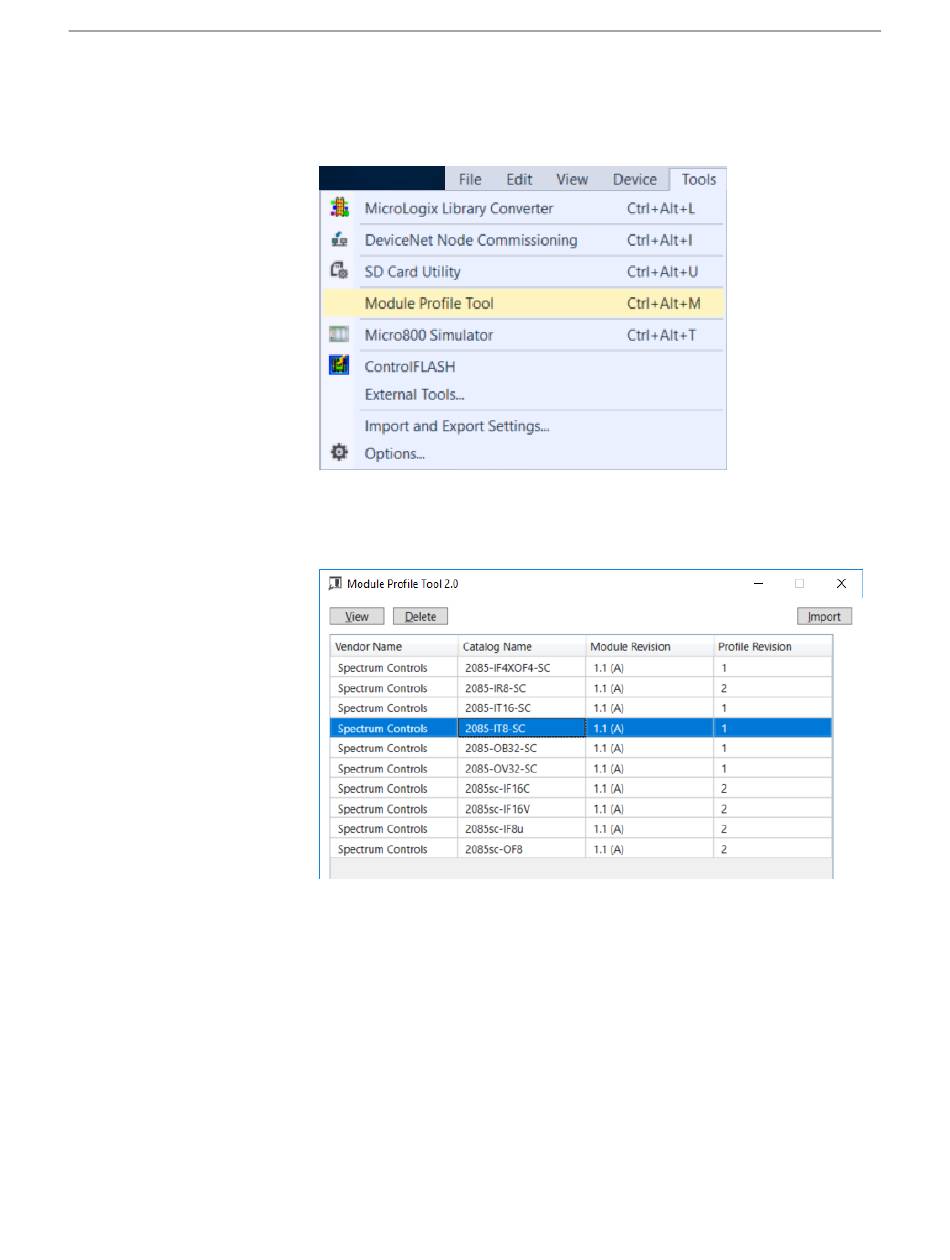Viewport: 950px width, 1260px height.
Task: Select catalog 2085-IT16-SC row
Action: click(581, 708)
